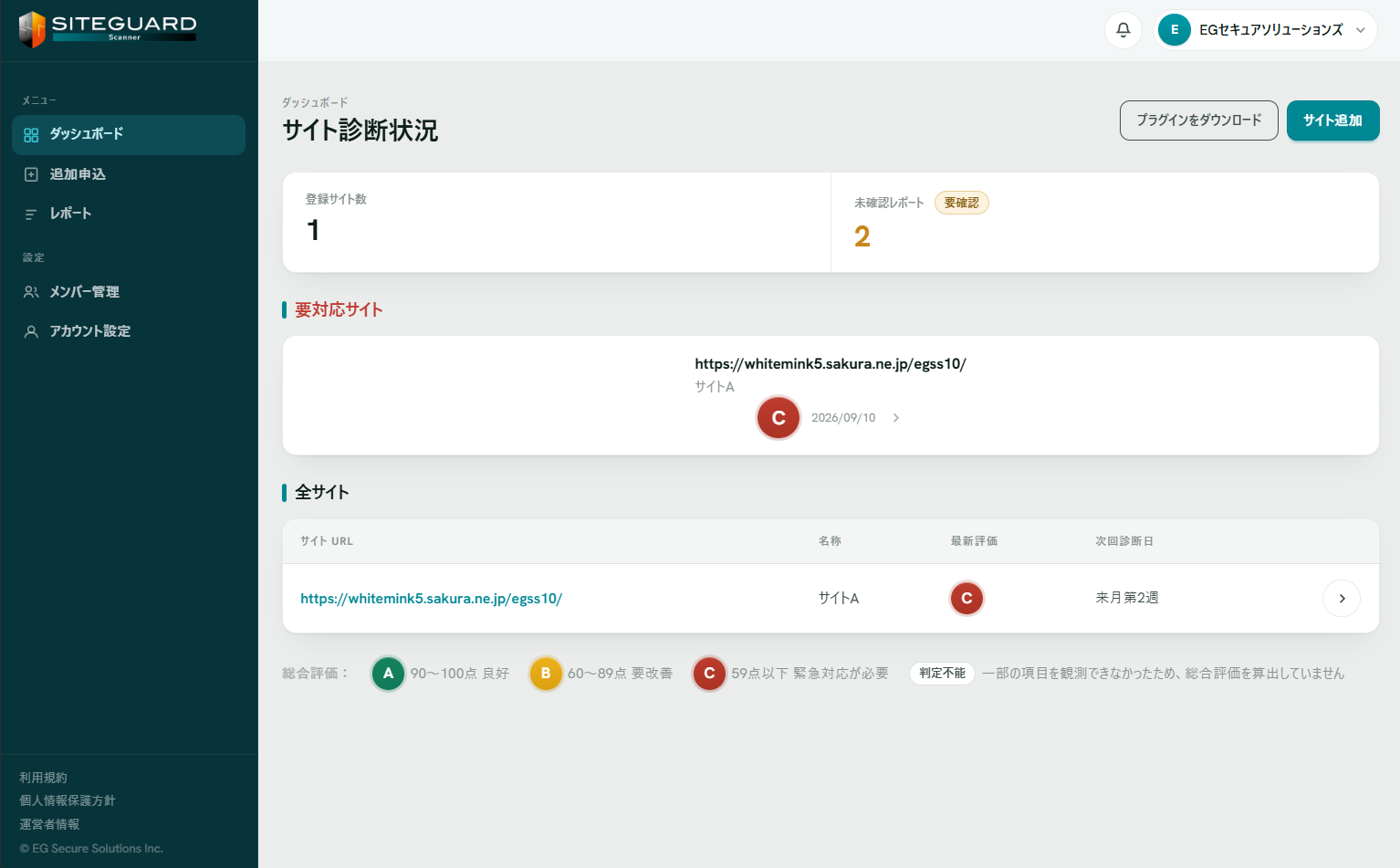1400x868 pixels.
Task: Expand the EGセキュアソリューションズ account dropdown arrow
Action: [x=1360, y=30]
